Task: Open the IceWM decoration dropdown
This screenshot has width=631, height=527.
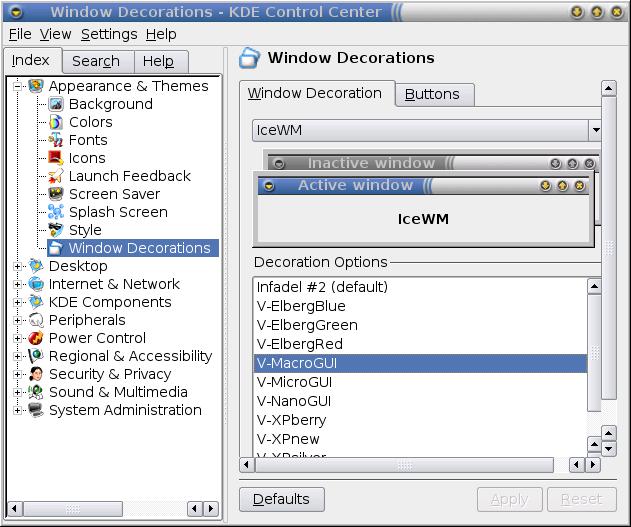Action: [427, 130]
